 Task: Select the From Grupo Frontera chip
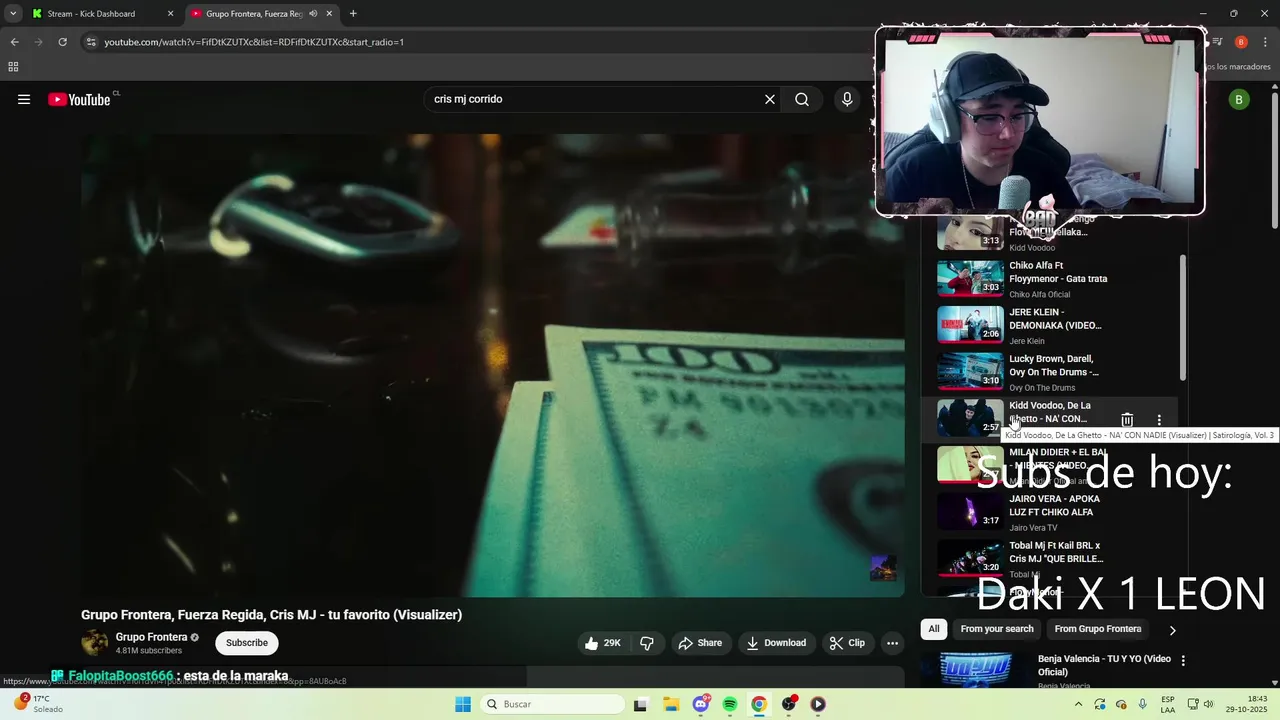(1098, 629)
